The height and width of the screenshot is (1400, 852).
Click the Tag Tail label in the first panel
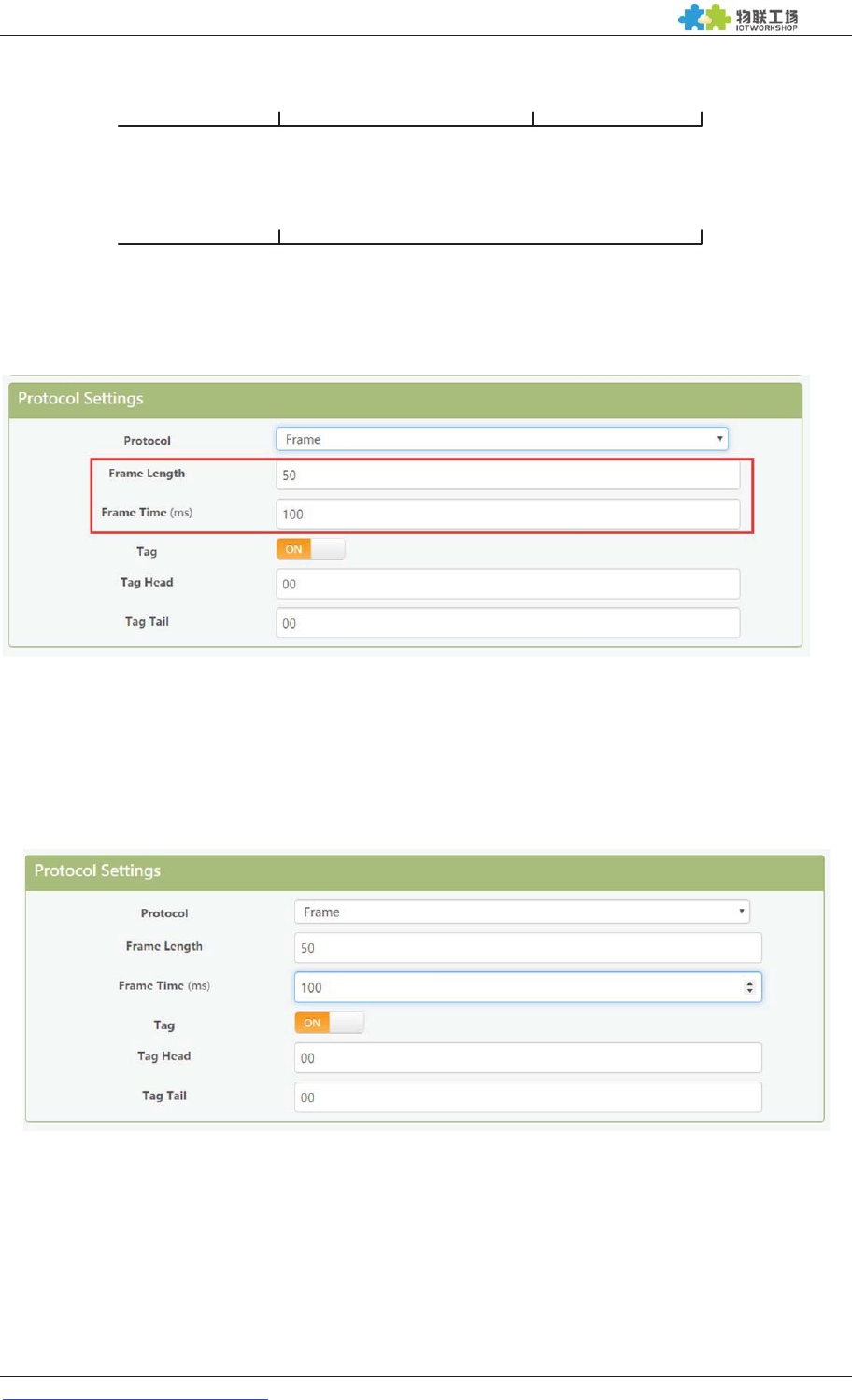(x=147, y=622)
